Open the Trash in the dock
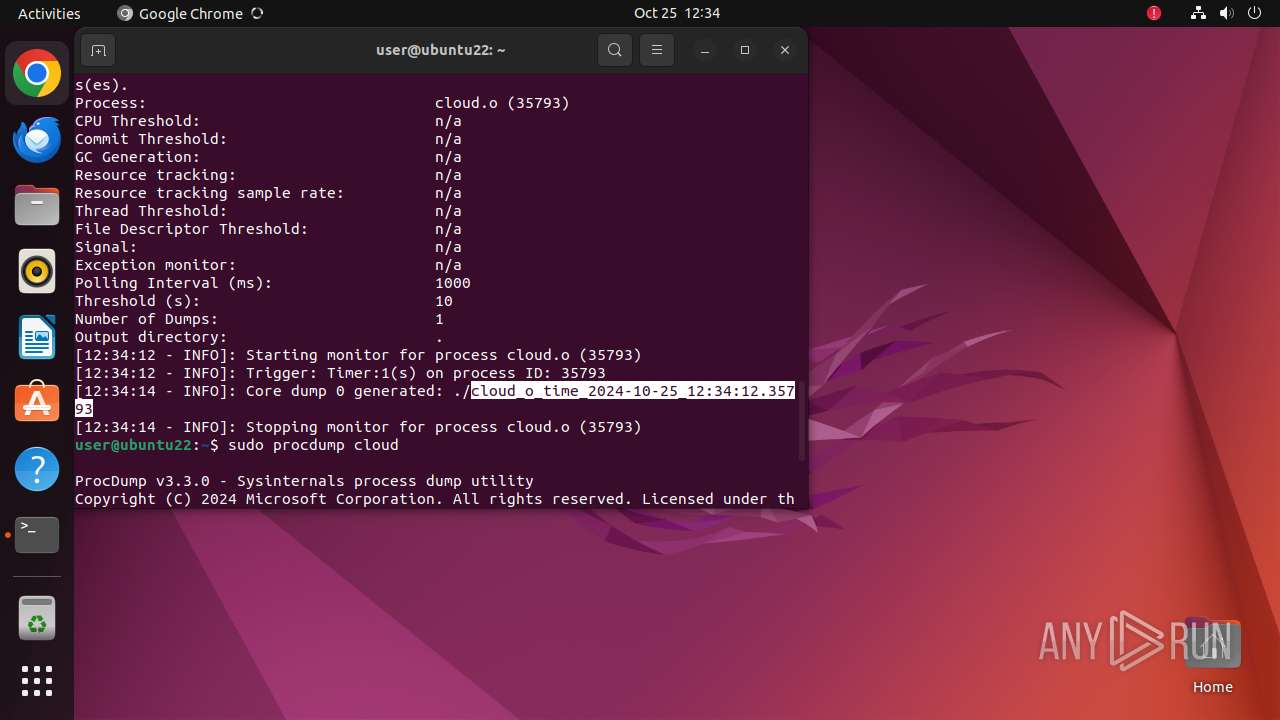Screen dimensions: 1280x720 coord(37,618)
